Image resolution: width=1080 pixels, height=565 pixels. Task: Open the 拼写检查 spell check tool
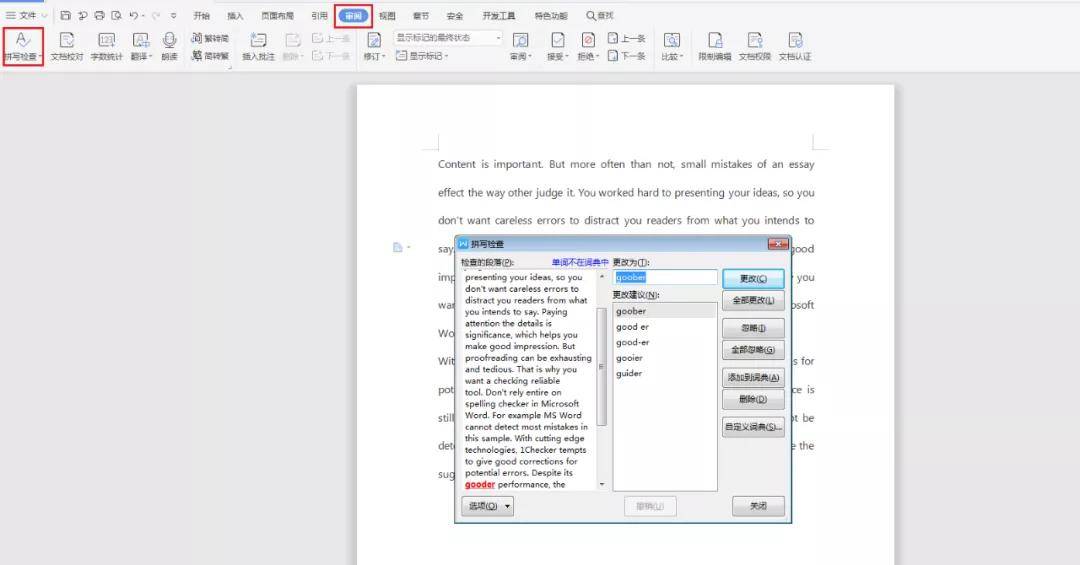(22, 47)
